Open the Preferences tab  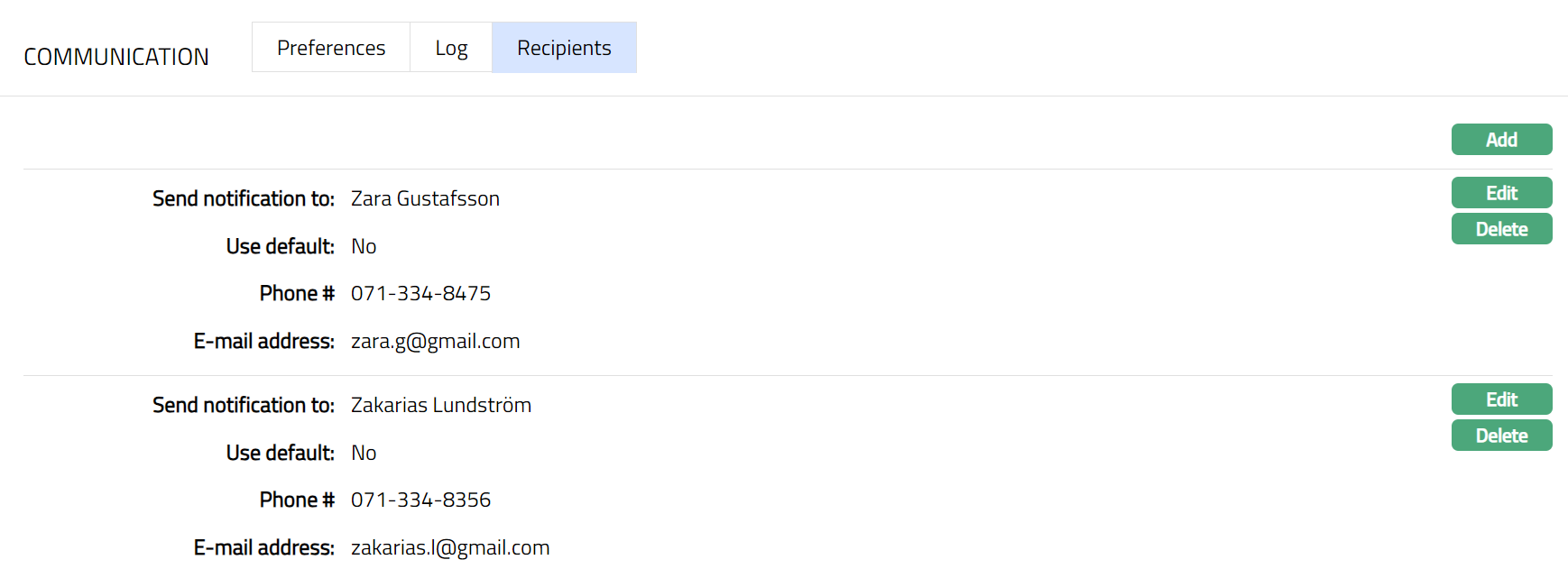pos(331,48)
